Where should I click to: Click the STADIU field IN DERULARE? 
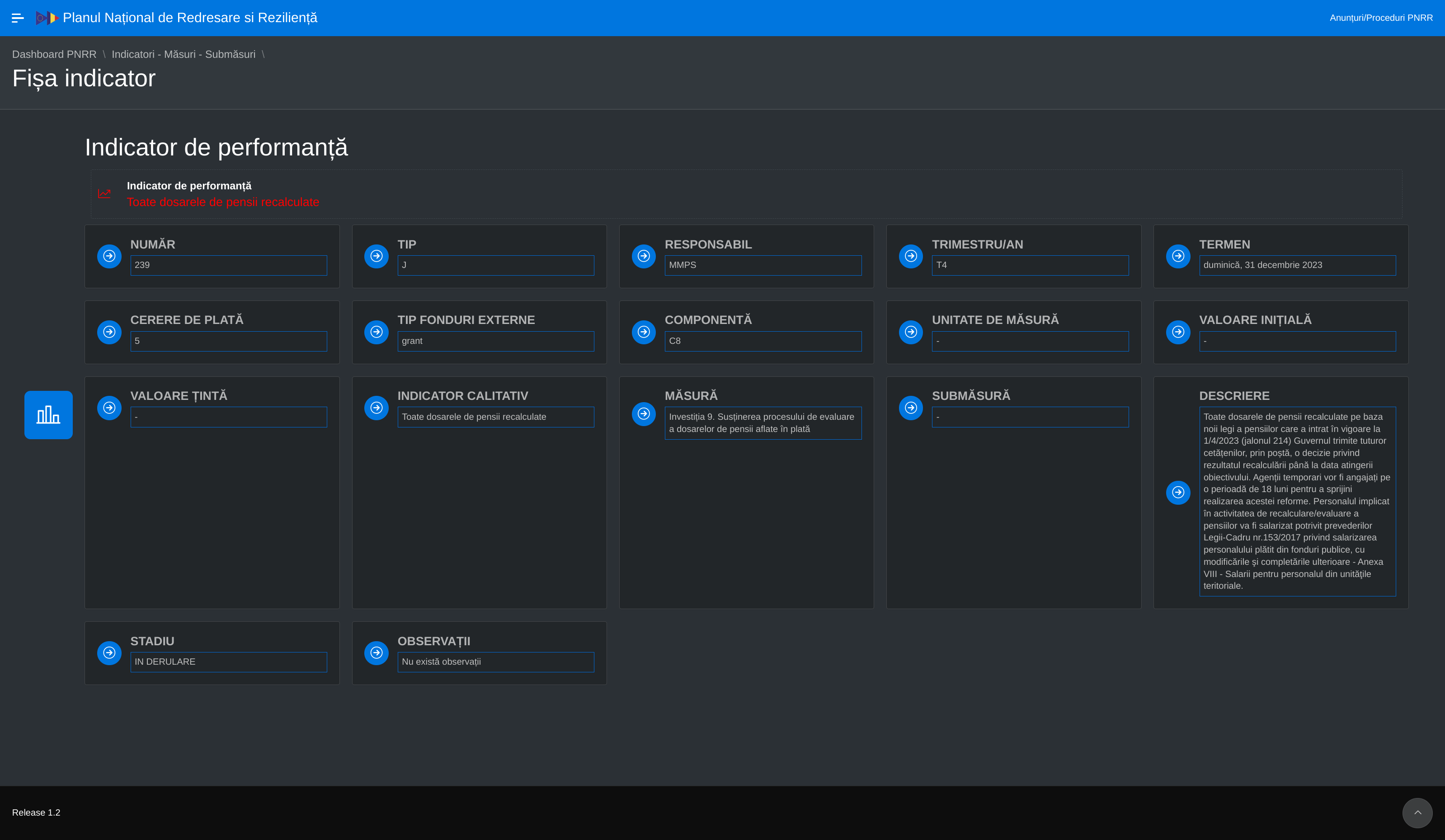tap(228, 662)
